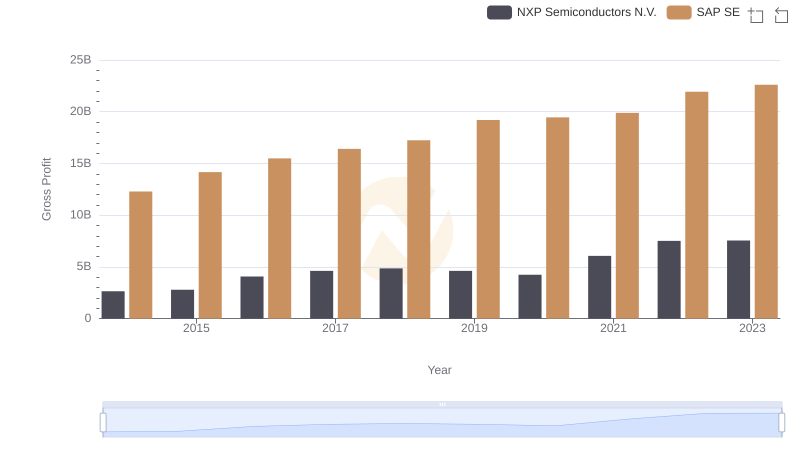
Task: Click the x-axis label 2017
Action: click(335, 328)
